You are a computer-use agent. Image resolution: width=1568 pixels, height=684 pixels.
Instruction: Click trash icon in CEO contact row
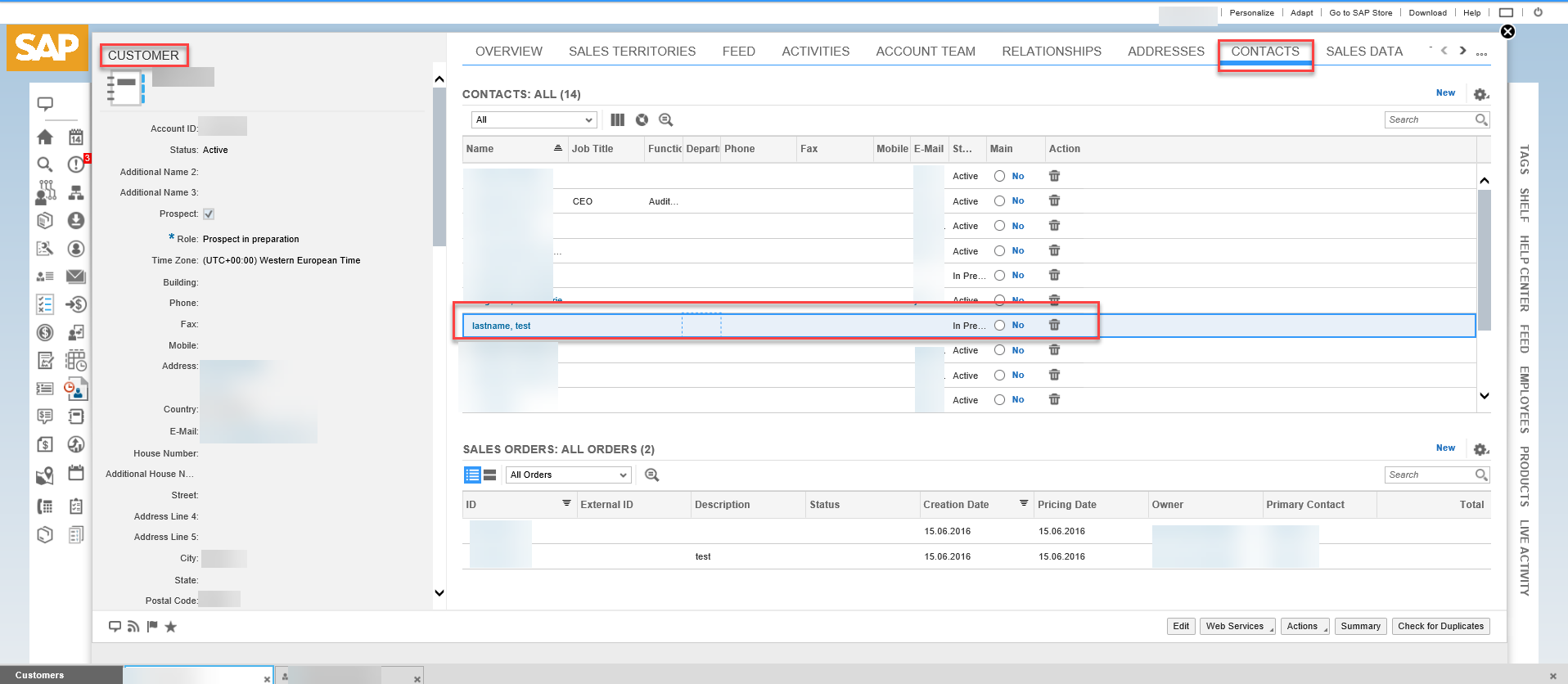(x=1054, y=200)
